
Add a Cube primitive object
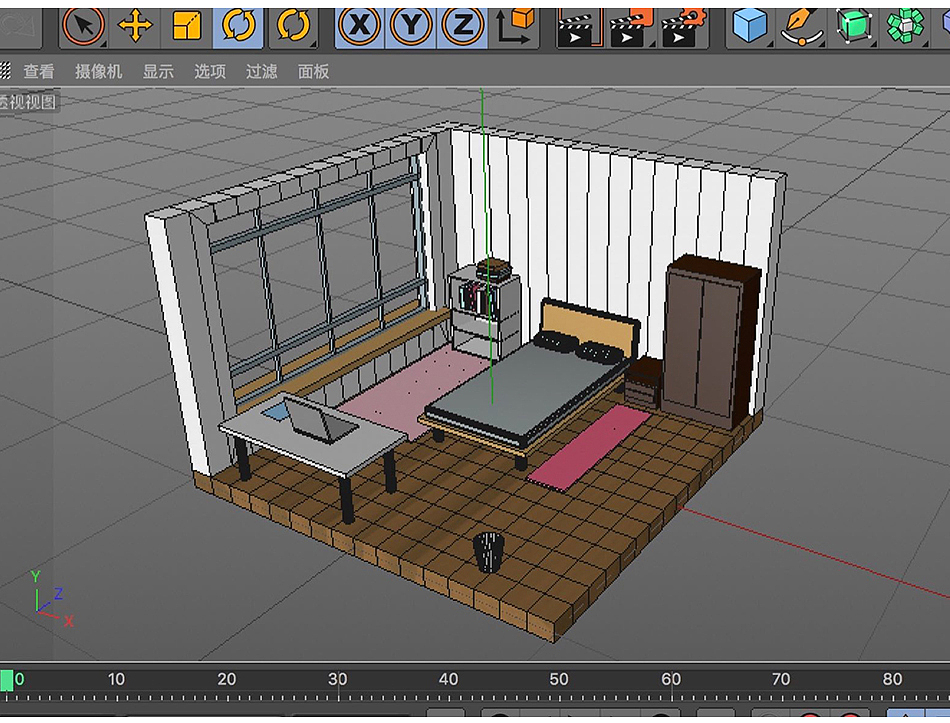(x=750, y=26)
